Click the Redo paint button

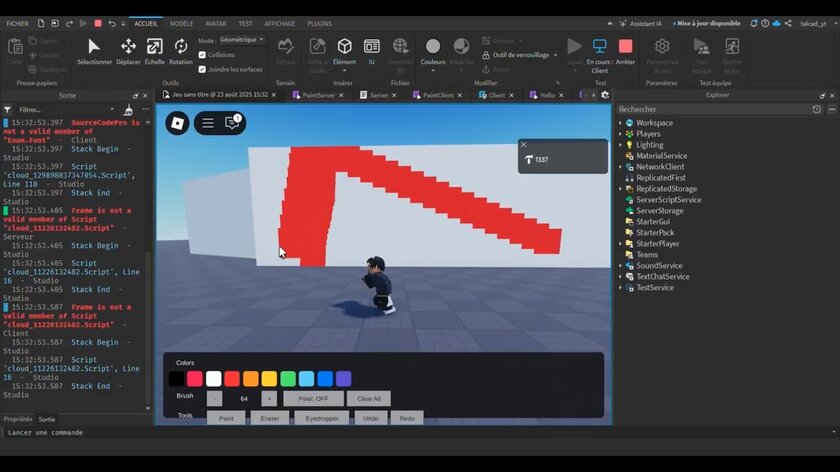[x=407, y=418]
